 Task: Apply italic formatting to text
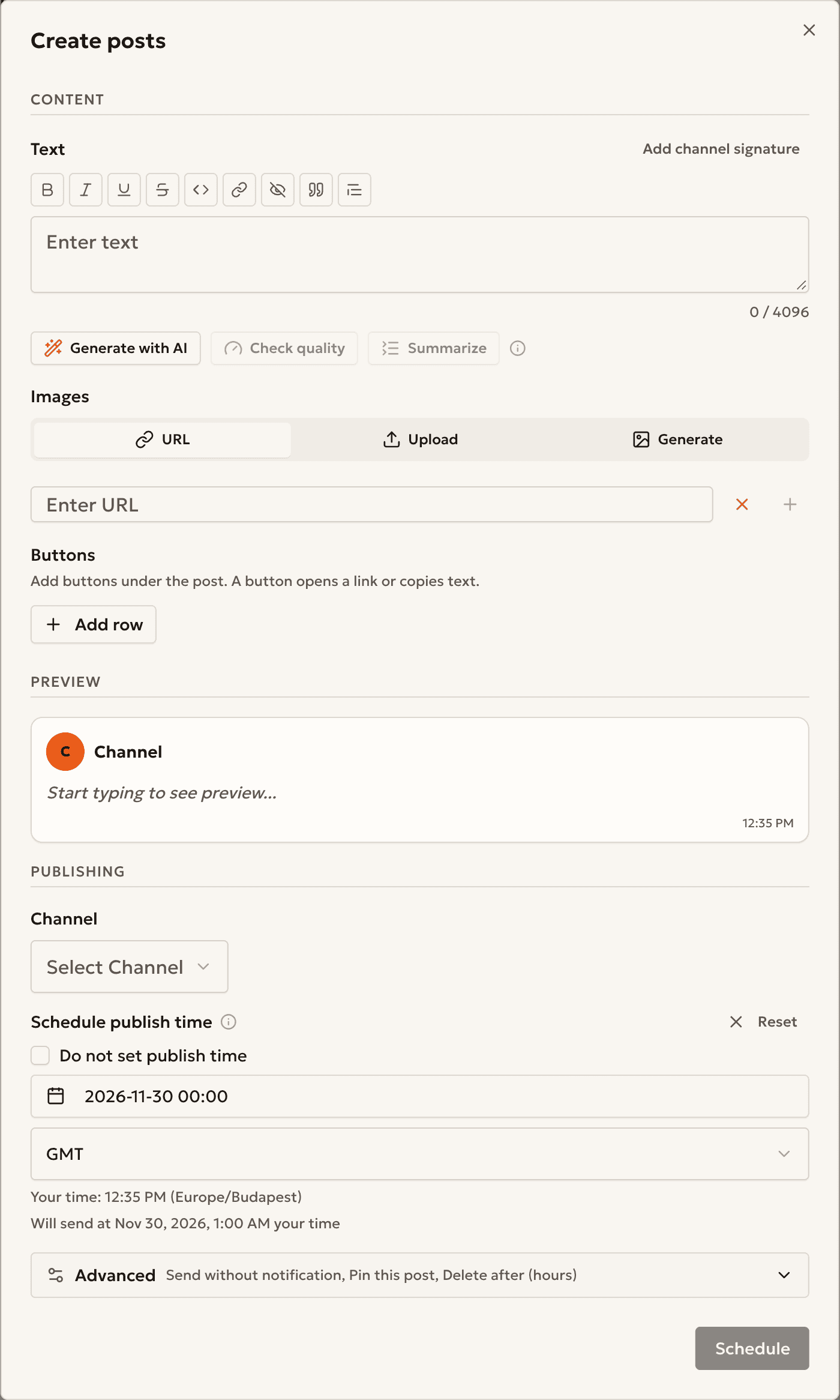tap(86, 190)
